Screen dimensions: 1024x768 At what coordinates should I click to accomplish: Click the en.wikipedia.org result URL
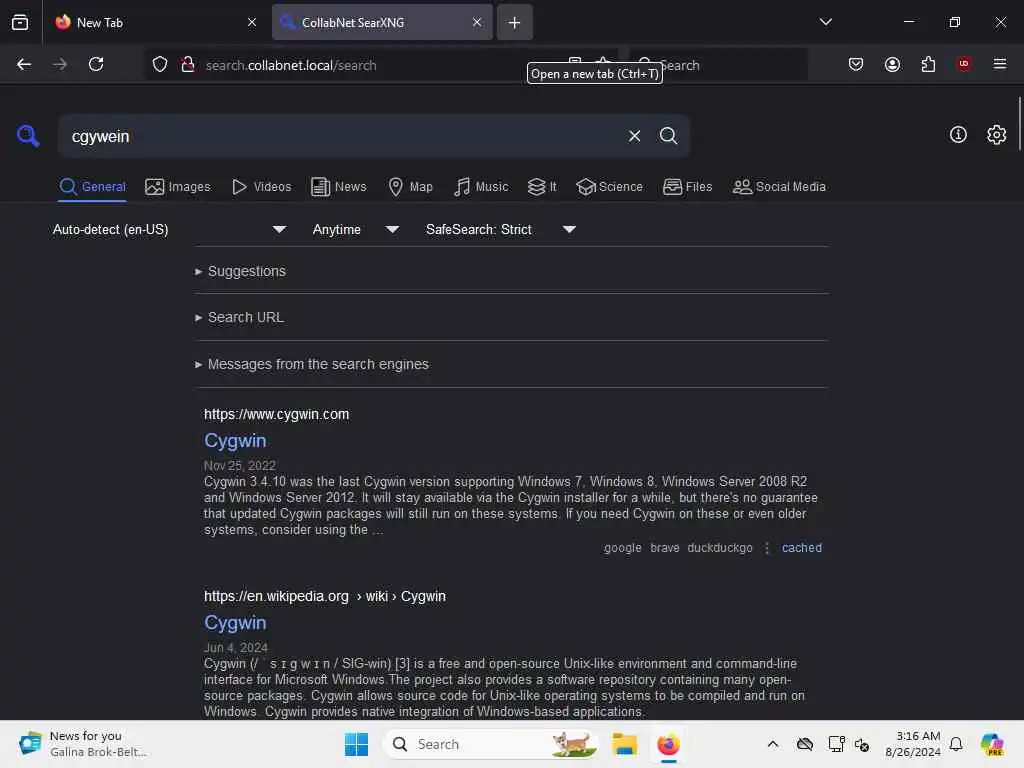[325, 596]
